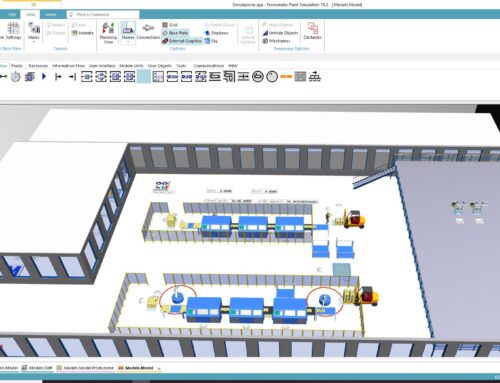Switch to the Edit ribbon tab

tap(12, 14)
